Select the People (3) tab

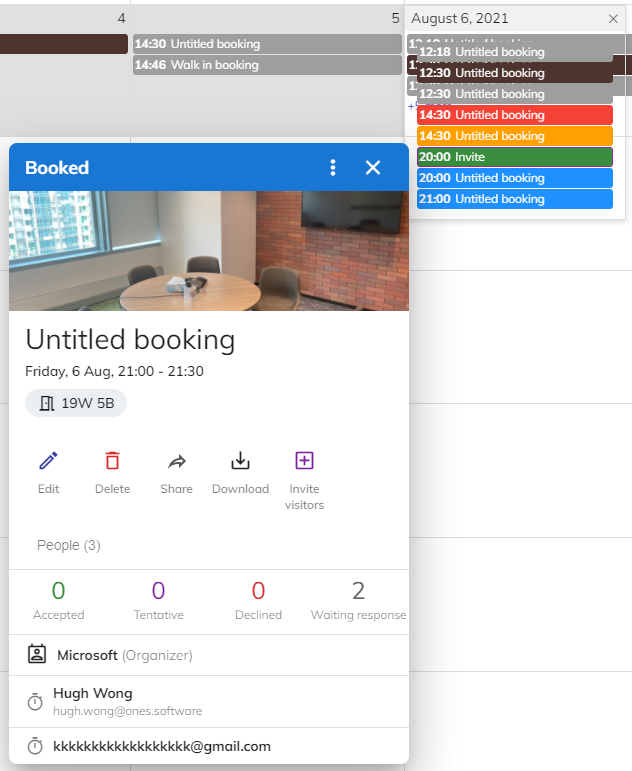[69, 545]
